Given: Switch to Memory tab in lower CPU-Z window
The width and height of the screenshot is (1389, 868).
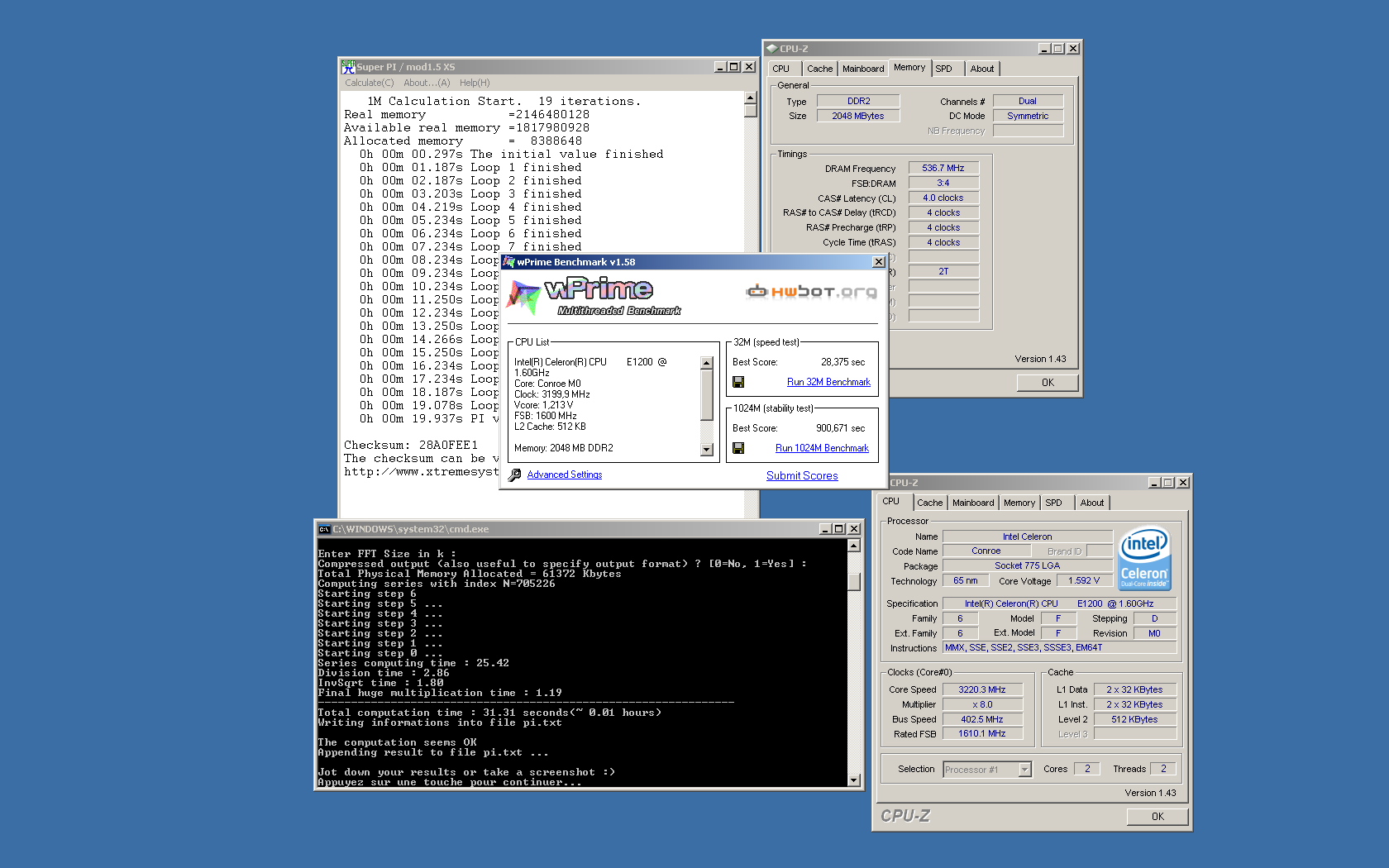Looking at the screenshot, I should 1019,503.
